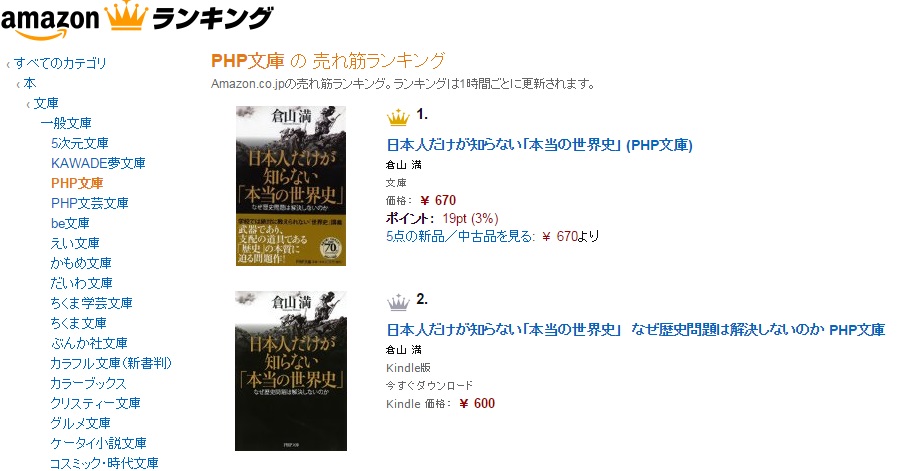The width and height of the screenshot is (901, 471).
Task: Open the カラフル文庫(新書判) category
Action: pos(111,363)
